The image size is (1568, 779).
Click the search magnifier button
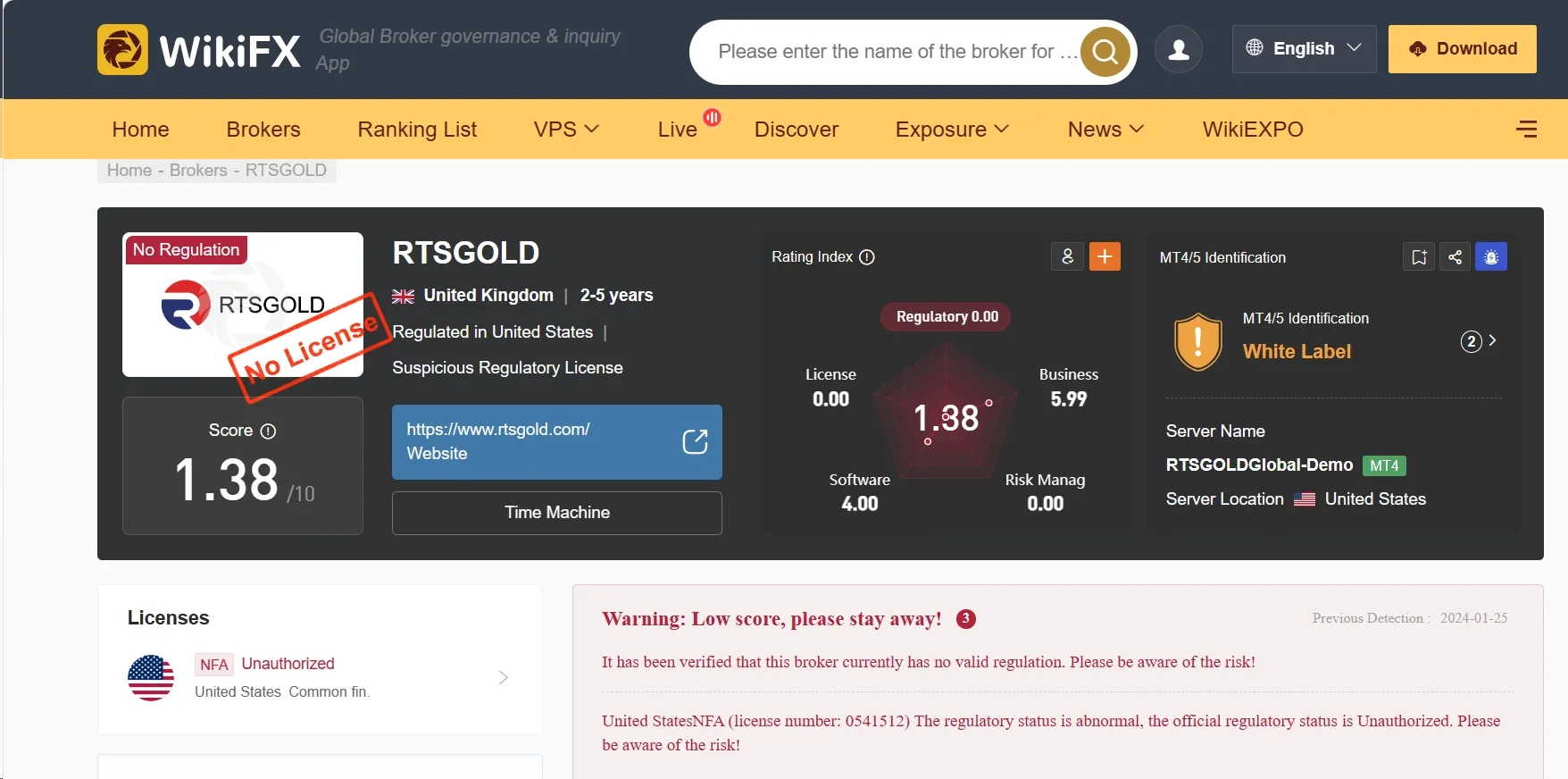click(x=1105, y=52)
